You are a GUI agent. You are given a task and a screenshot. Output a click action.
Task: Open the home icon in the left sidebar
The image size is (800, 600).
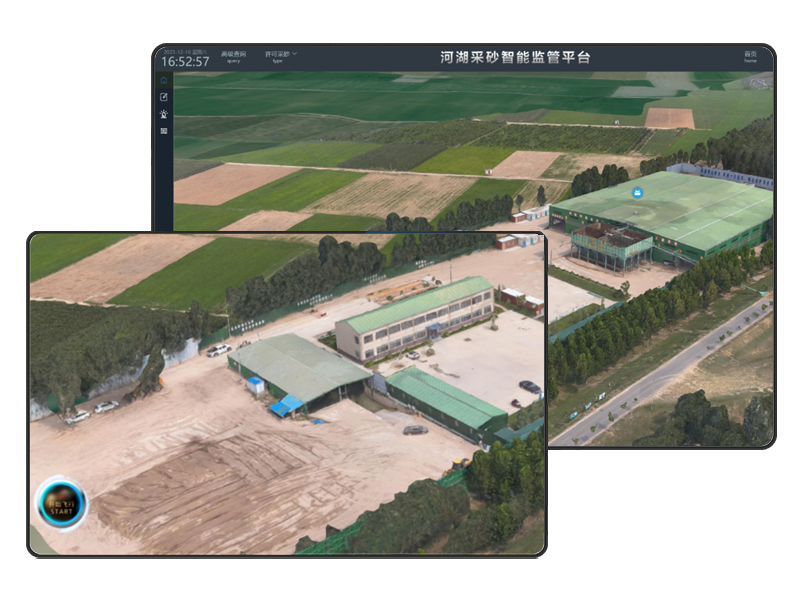click(x=164, y=81)
